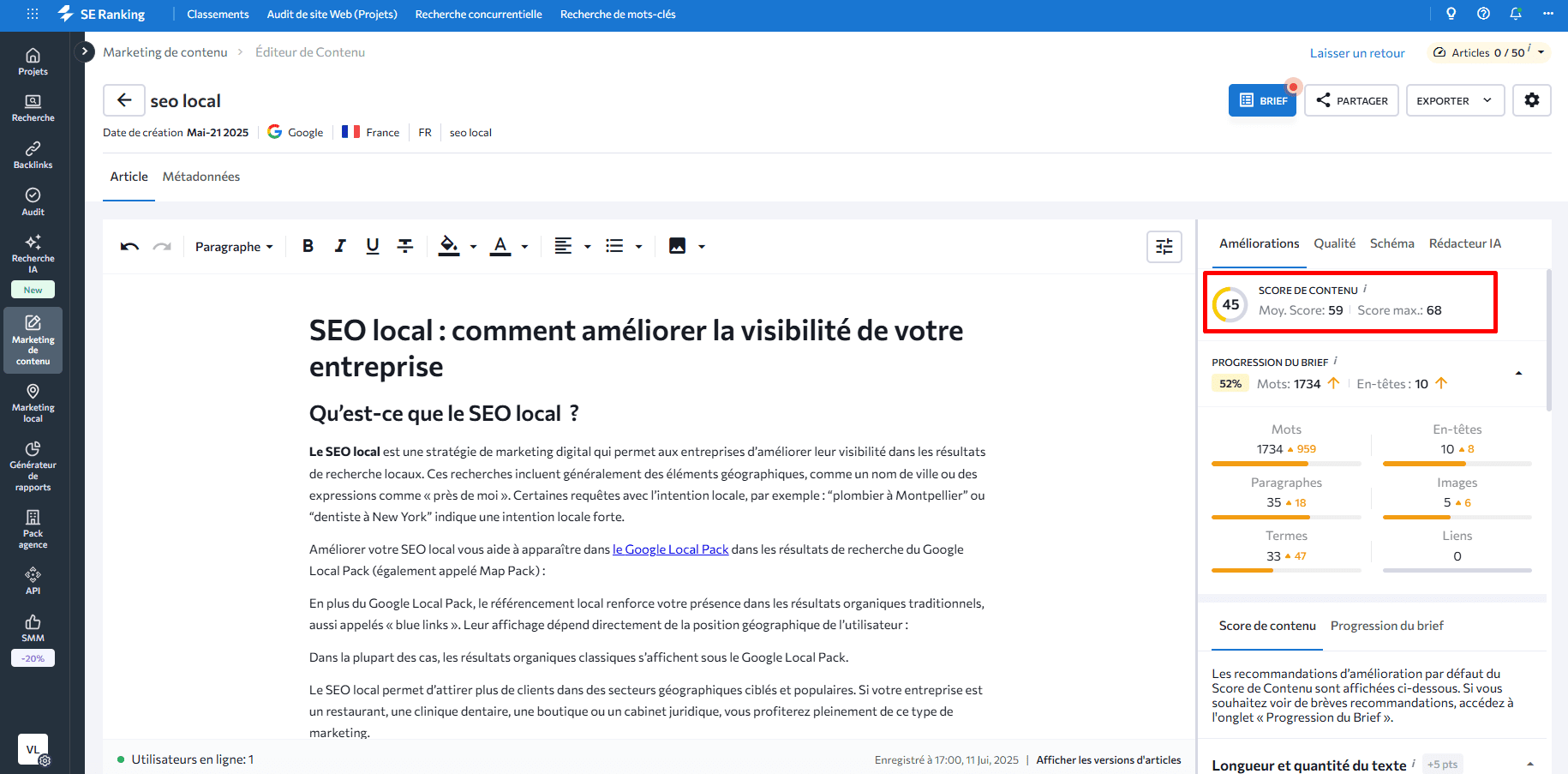The height and width of the screenshot is (774, 1568).
Task: Apply the text font color
Action: point(500,247)
